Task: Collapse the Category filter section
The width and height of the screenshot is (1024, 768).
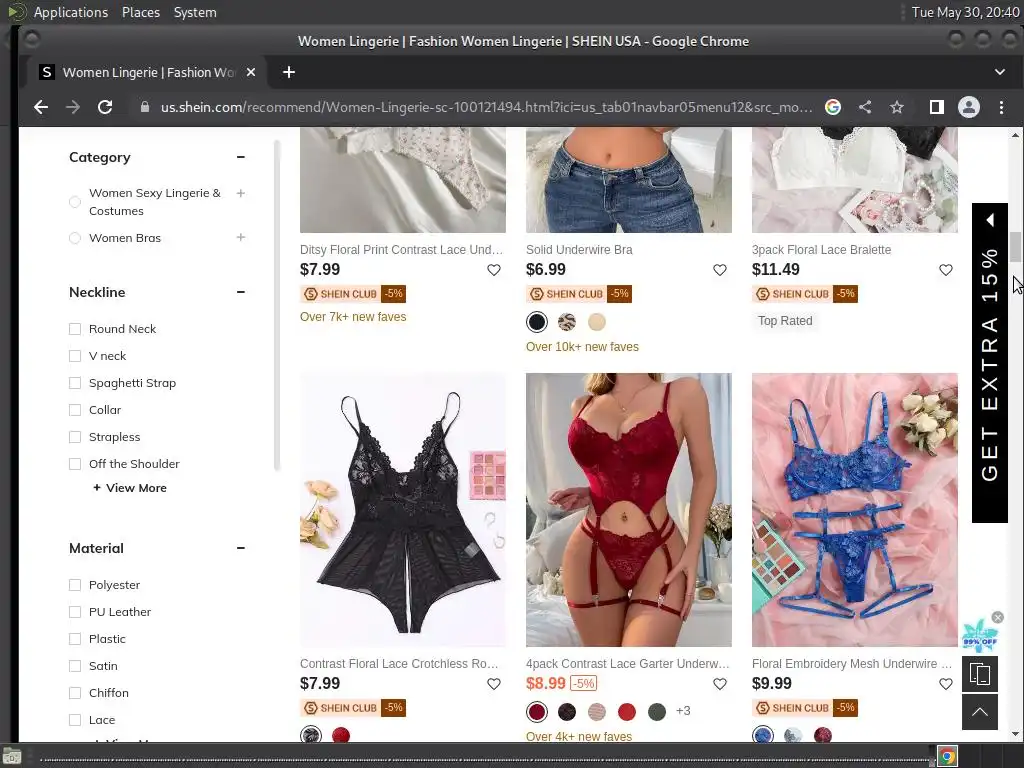Action: tap(241, 157)
